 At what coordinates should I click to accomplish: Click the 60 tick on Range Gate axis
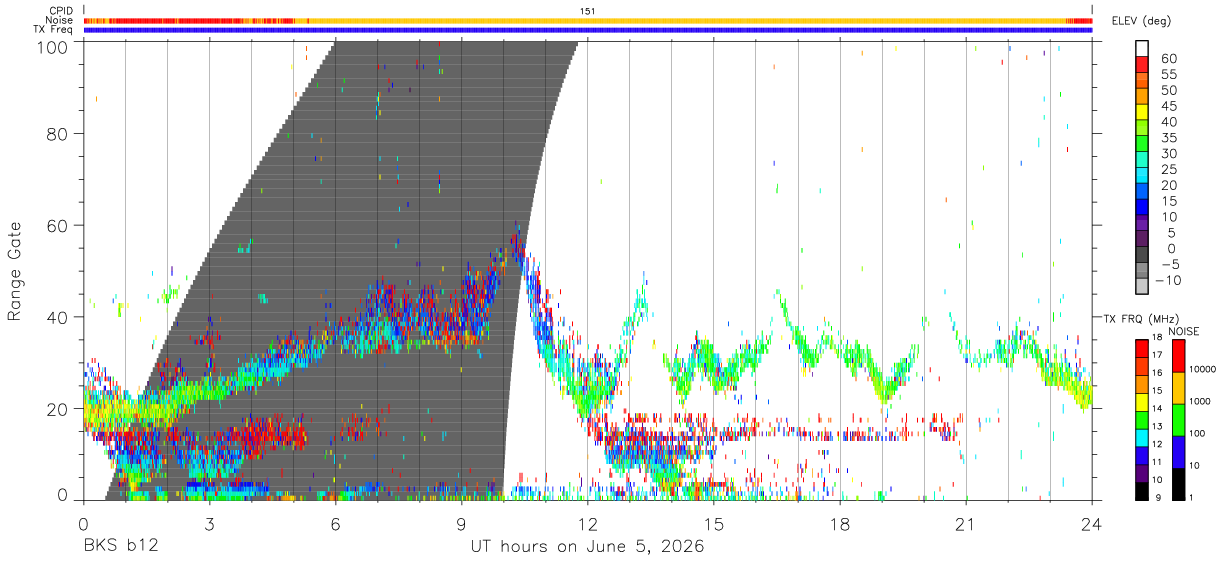point(57,225)
